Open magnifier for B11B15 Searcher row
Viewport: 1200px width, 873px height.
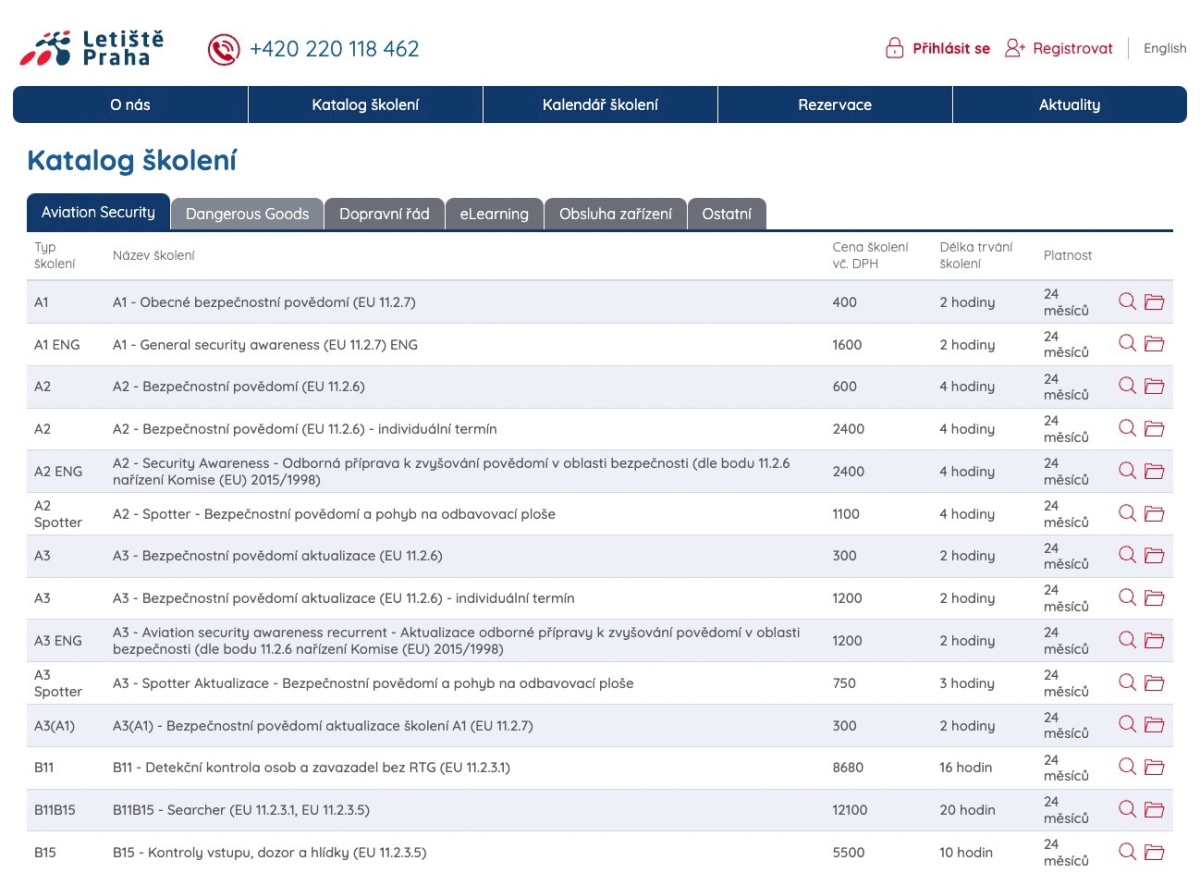(x=1127, y=810)
